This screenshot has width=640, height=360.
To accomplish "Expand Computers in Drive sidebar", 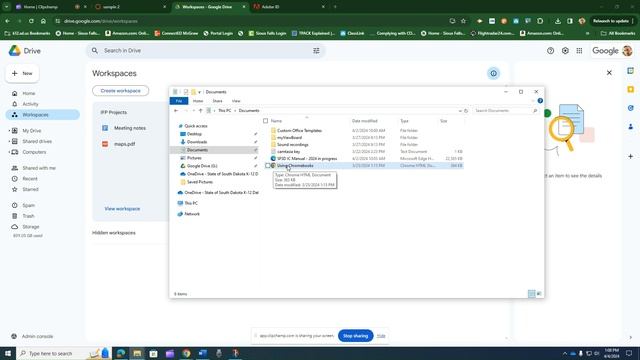I will [x=9, y=152].
